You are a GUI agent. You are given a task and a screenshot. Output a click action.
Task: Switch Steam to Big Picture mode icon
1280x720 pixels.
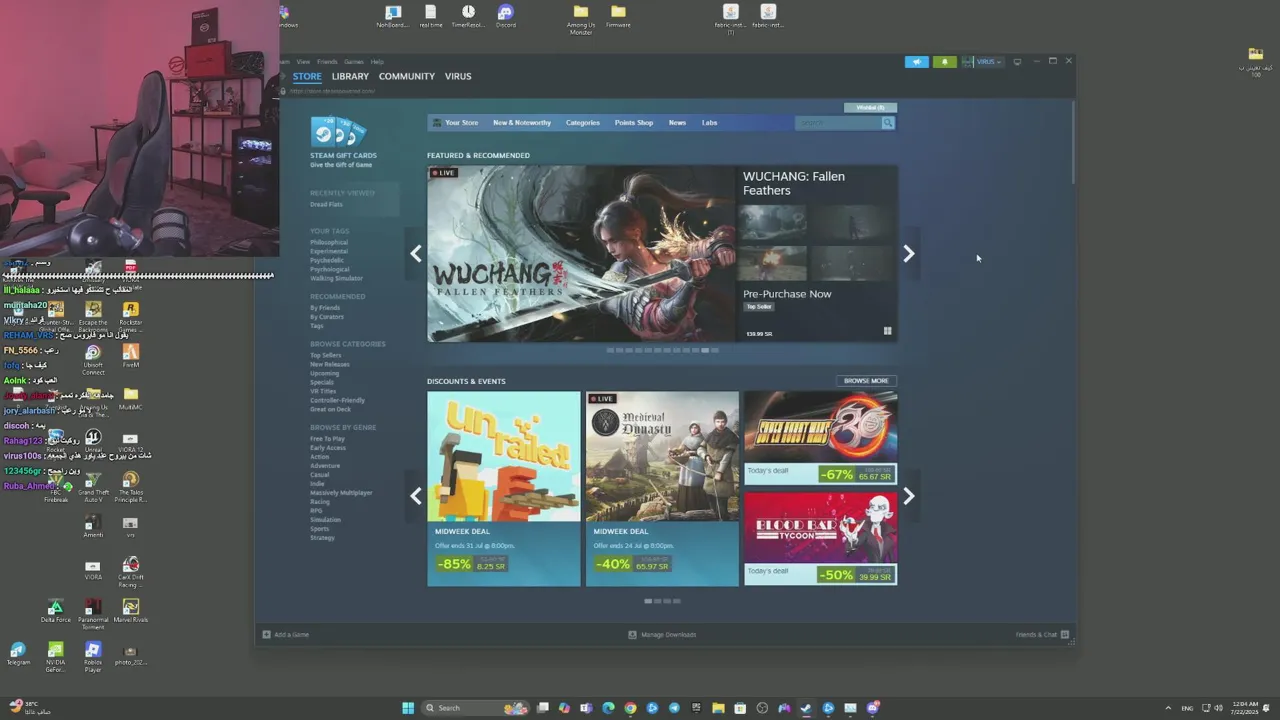tap(1017, 62)
